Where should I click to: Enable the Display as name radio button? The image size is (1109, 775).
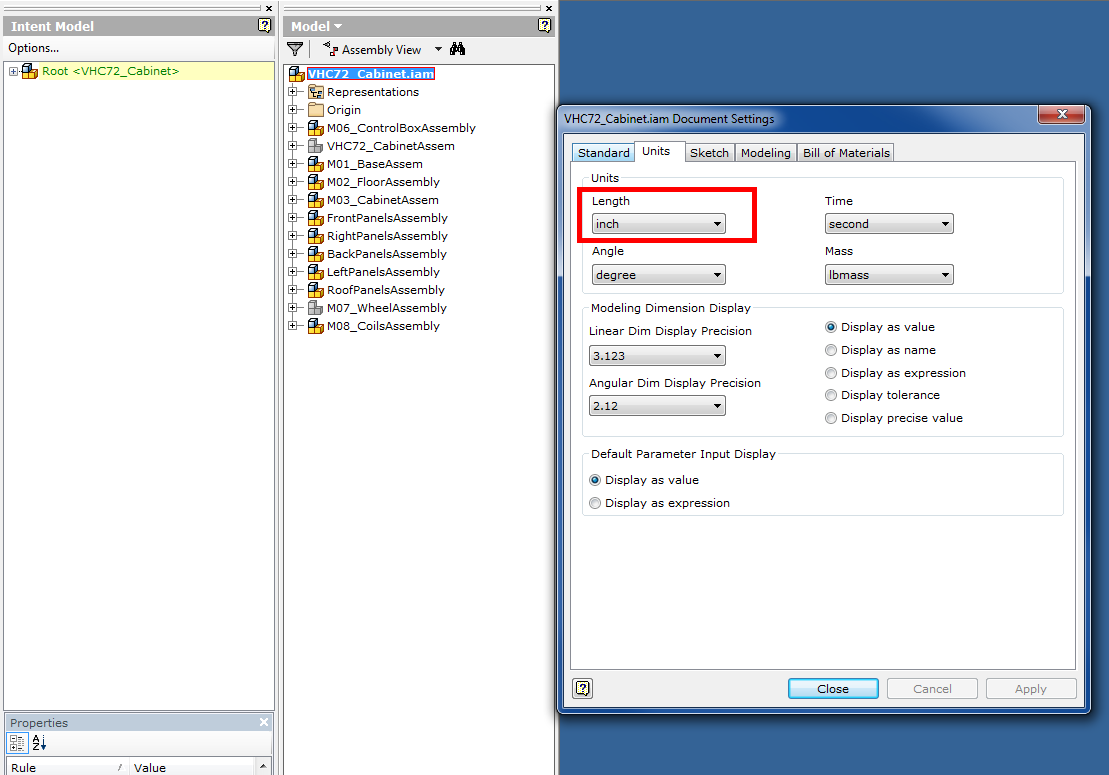831,349
